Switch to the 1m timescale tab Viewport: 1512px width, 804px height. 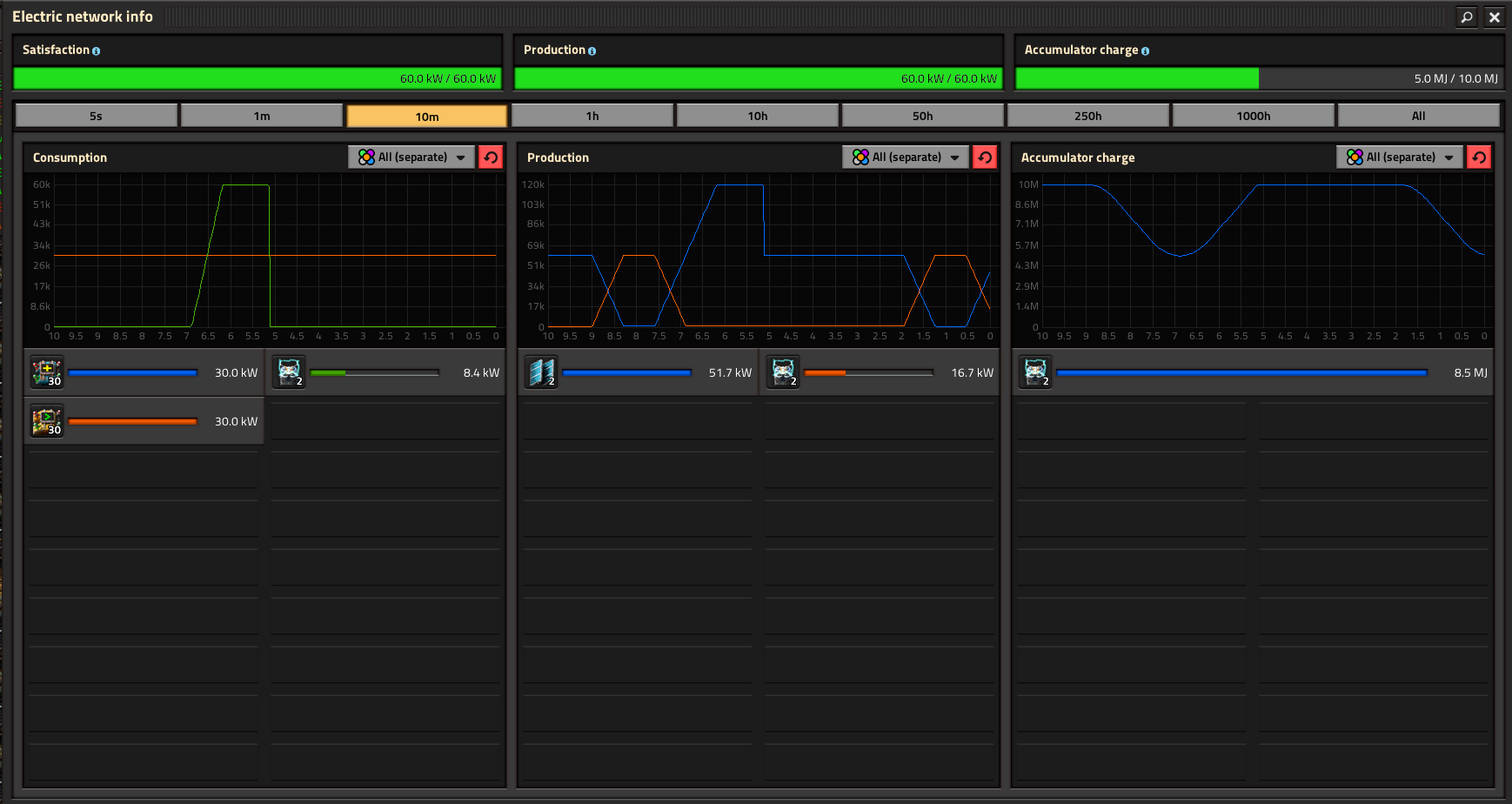pyautogui.click(x=261, y=116)
